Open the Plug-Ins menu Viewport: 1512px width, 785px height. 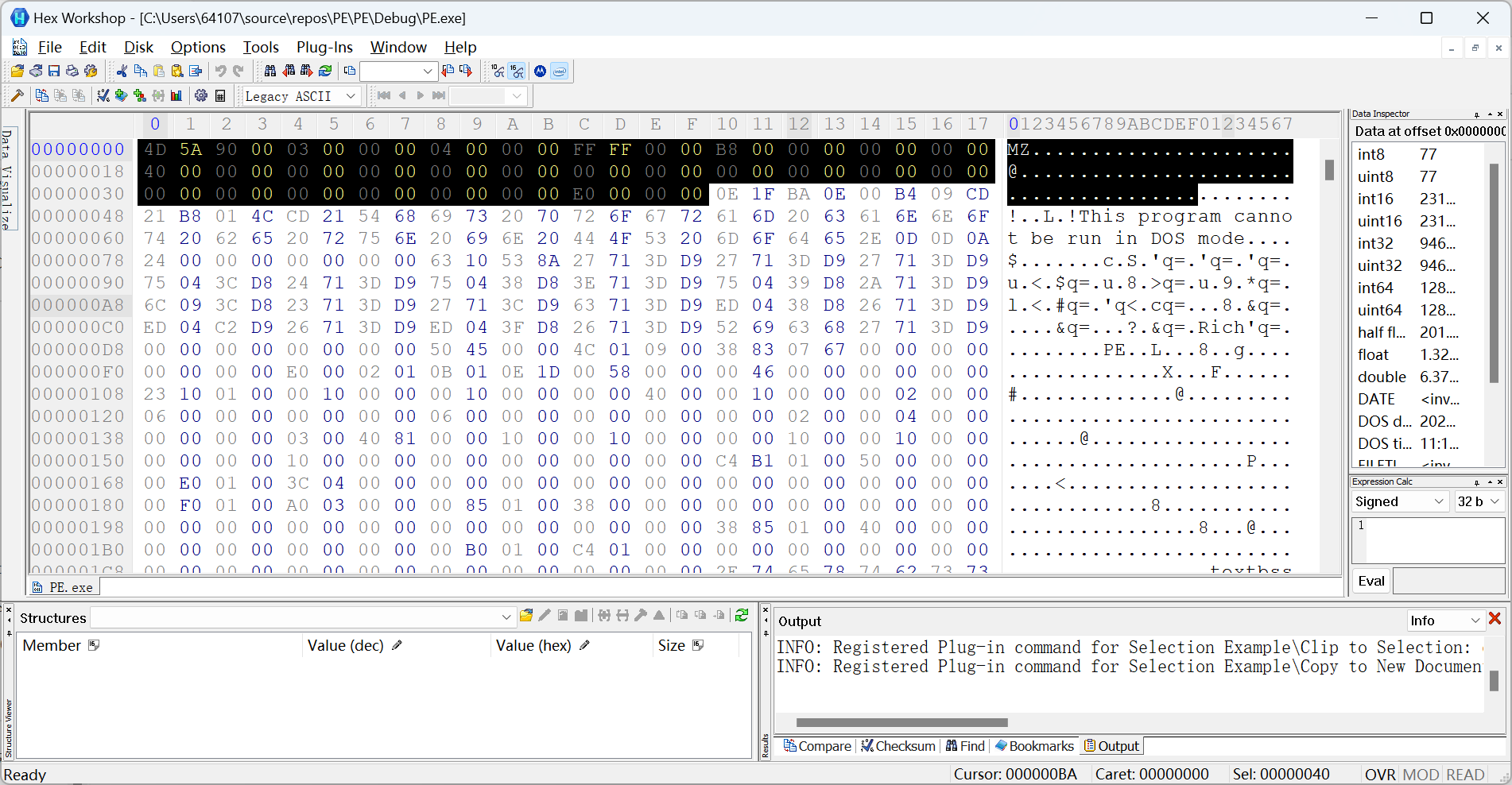324,47
